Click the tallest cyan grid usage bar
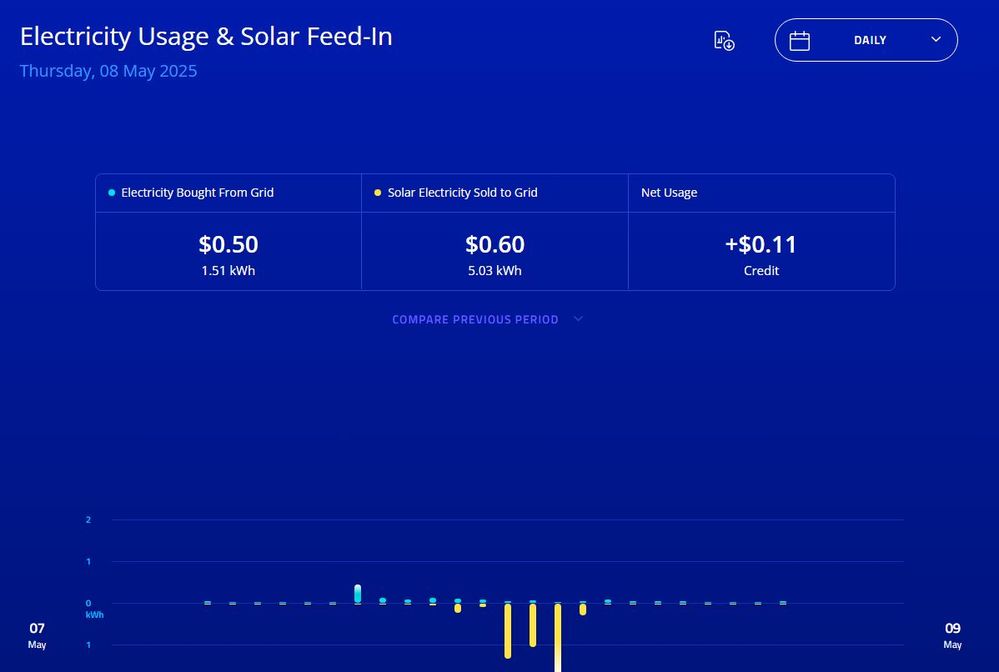This screenshot has width=999, height=672. tap(358, 594)
